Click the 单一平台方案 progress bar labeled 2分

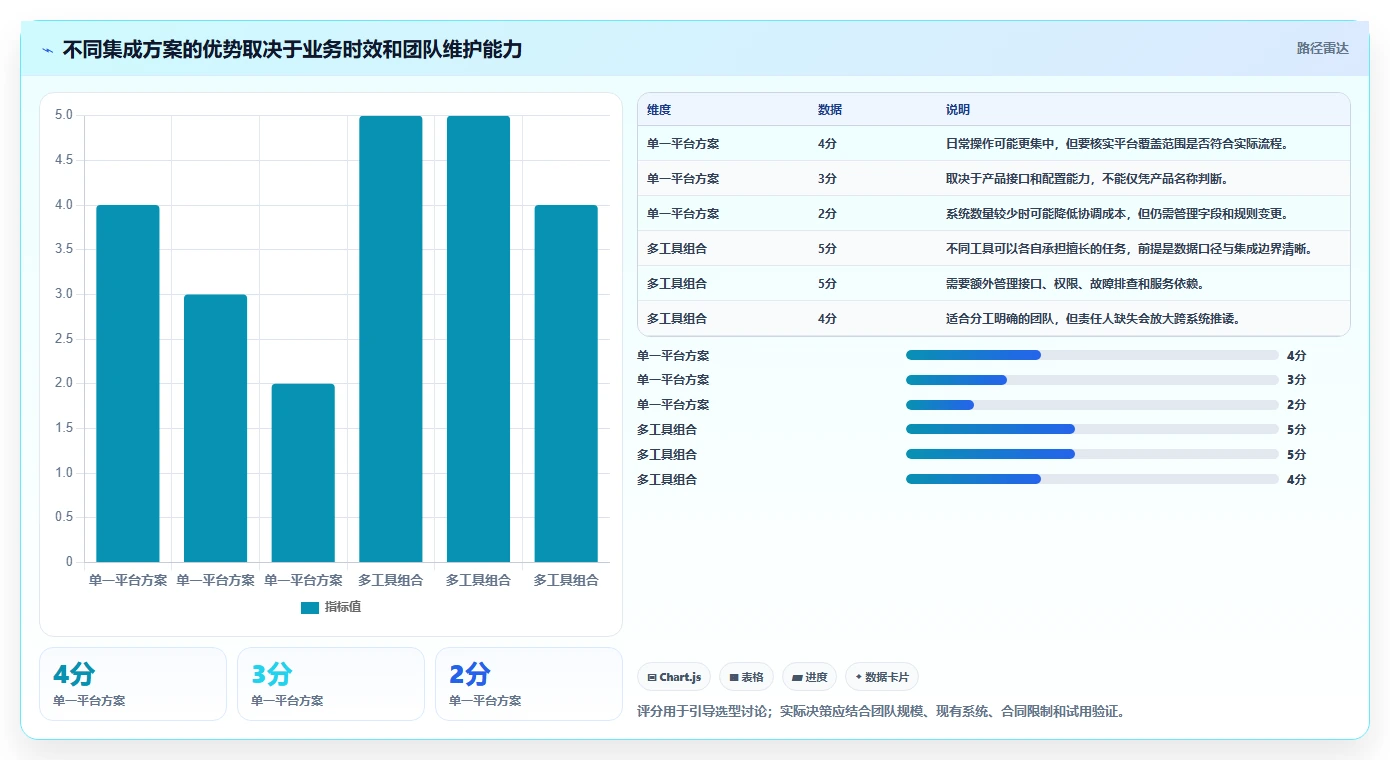coord(1092,405)
